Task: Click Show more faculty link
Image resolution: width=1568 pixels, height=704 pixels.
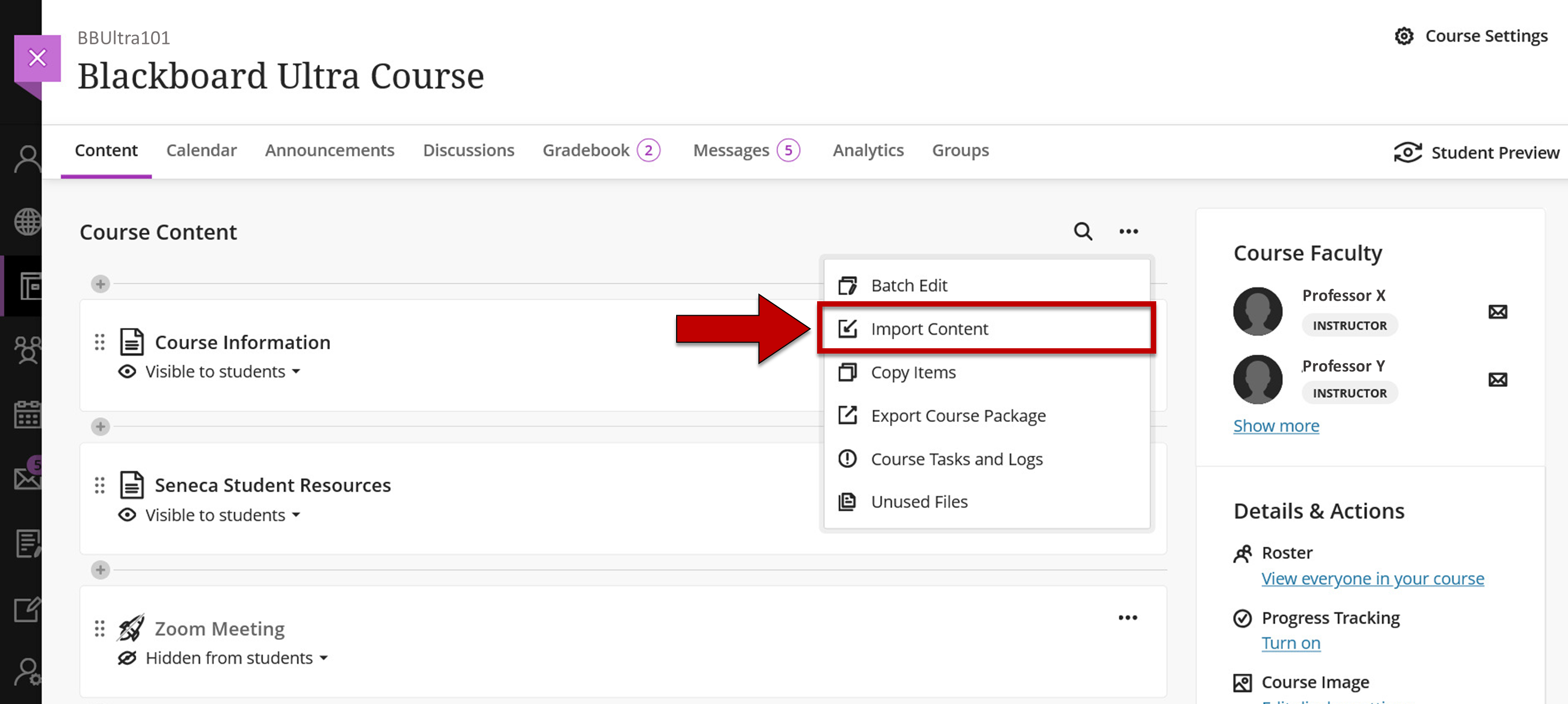Action: 1276,426
